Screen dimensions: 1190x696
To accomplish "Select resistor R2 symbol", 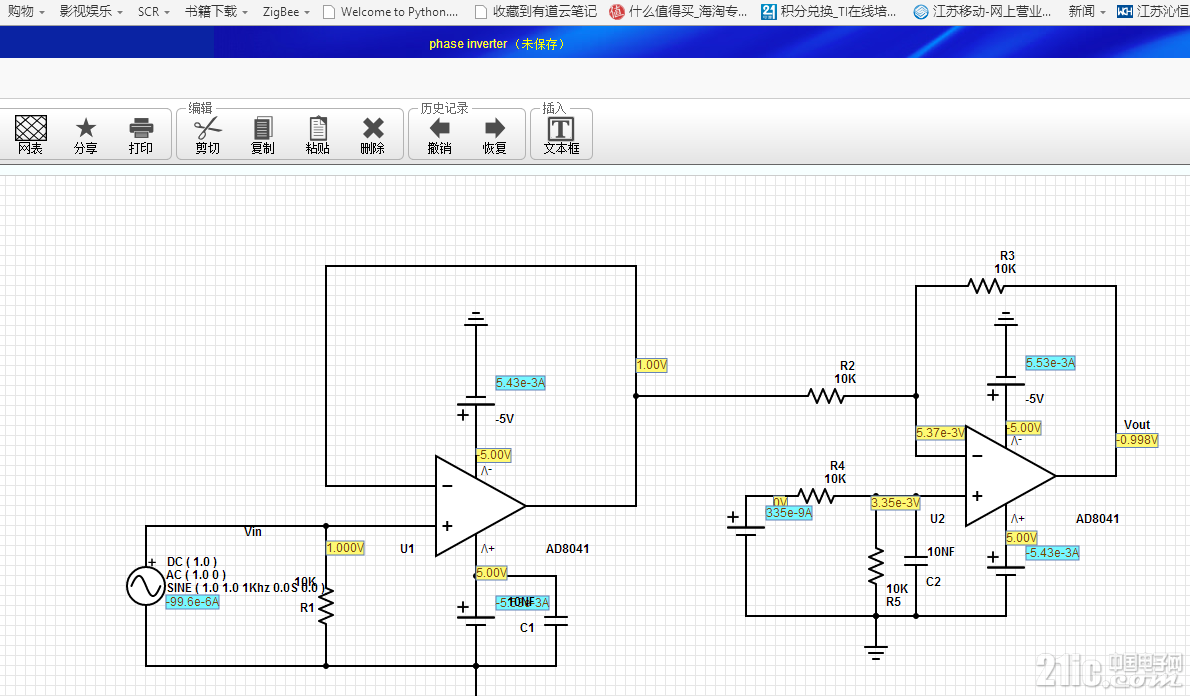I will click(826, 396).
